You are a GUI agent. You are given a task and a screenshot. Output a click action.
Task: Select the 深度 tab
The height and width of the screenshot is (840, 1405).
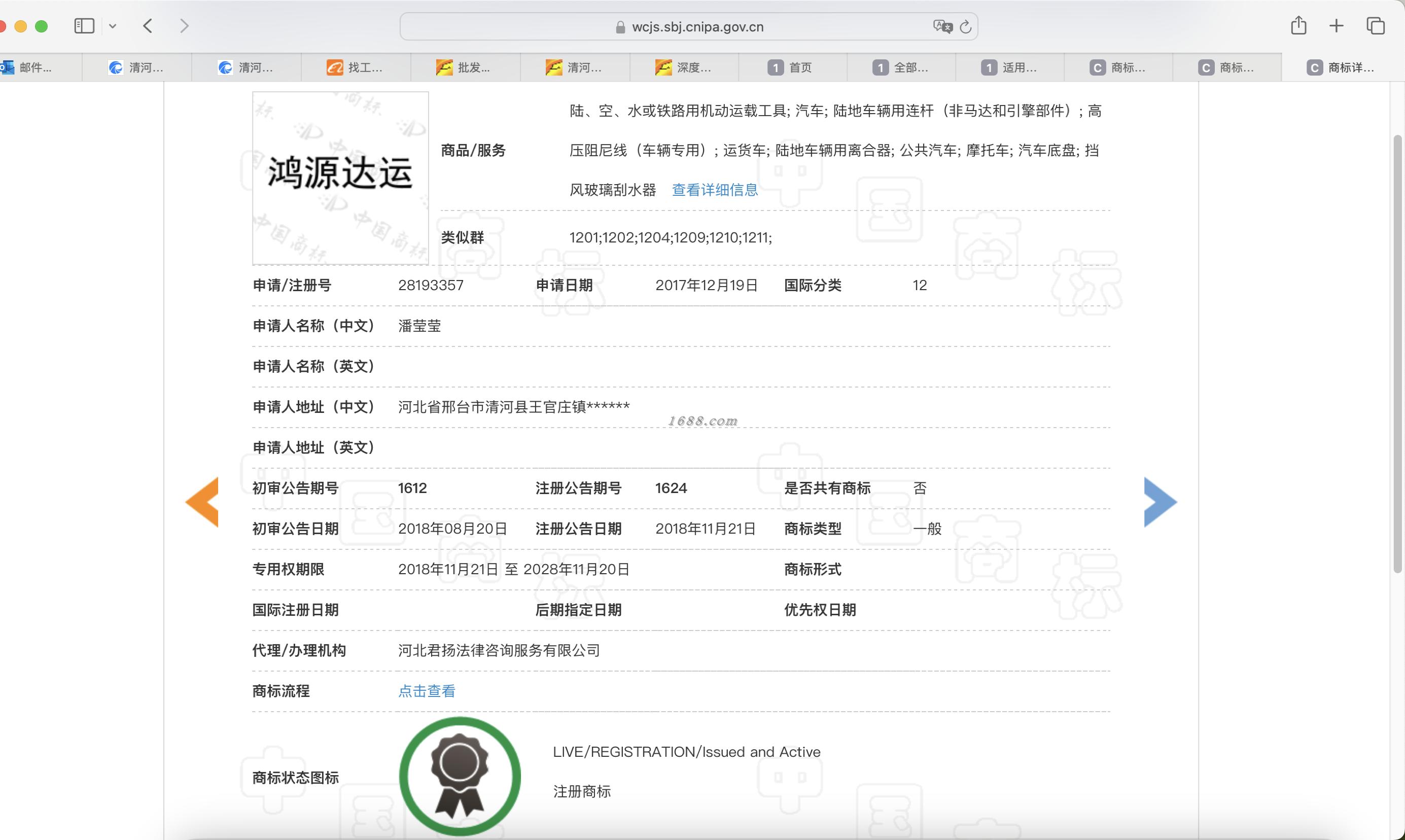[x=684, y=68]
